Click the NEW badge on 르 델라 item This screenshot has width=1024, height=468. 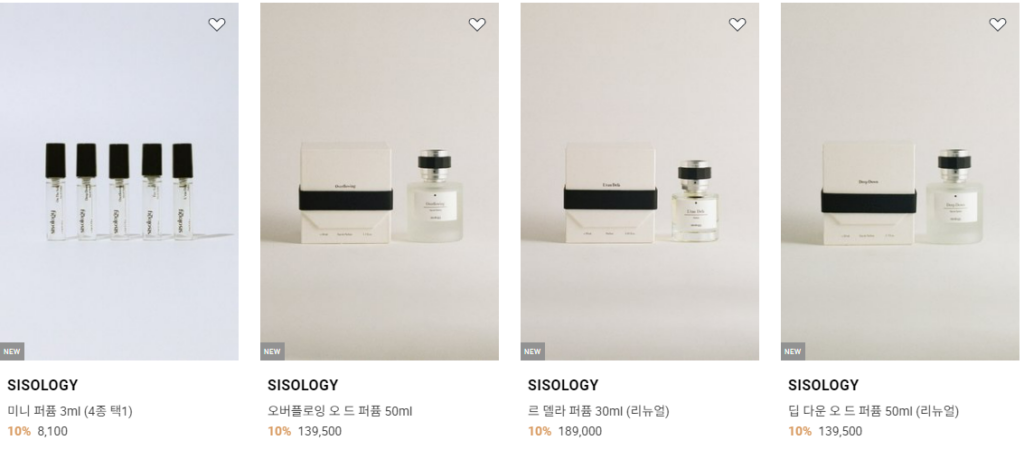click(x=532, y=351)
